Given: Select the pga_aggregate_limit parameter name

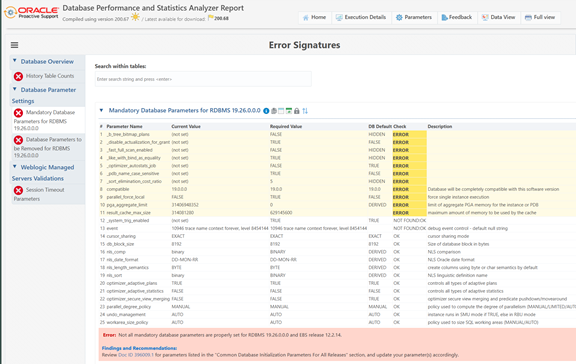Looking at the screenshot, I should point(127,205).
